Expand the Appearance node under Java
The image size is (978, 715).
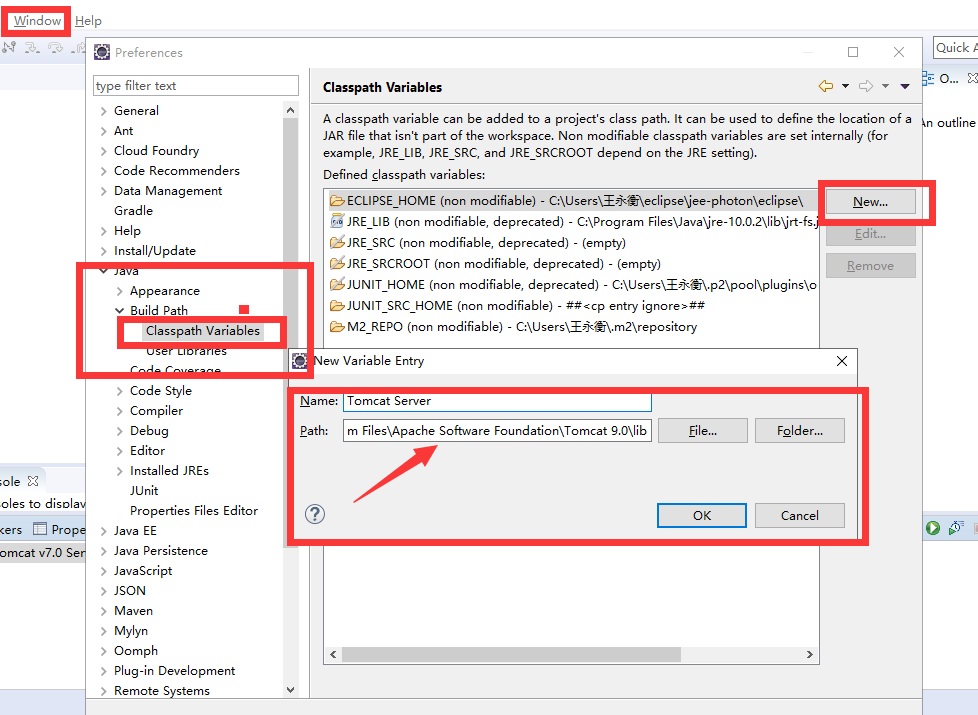coord(120,291)
